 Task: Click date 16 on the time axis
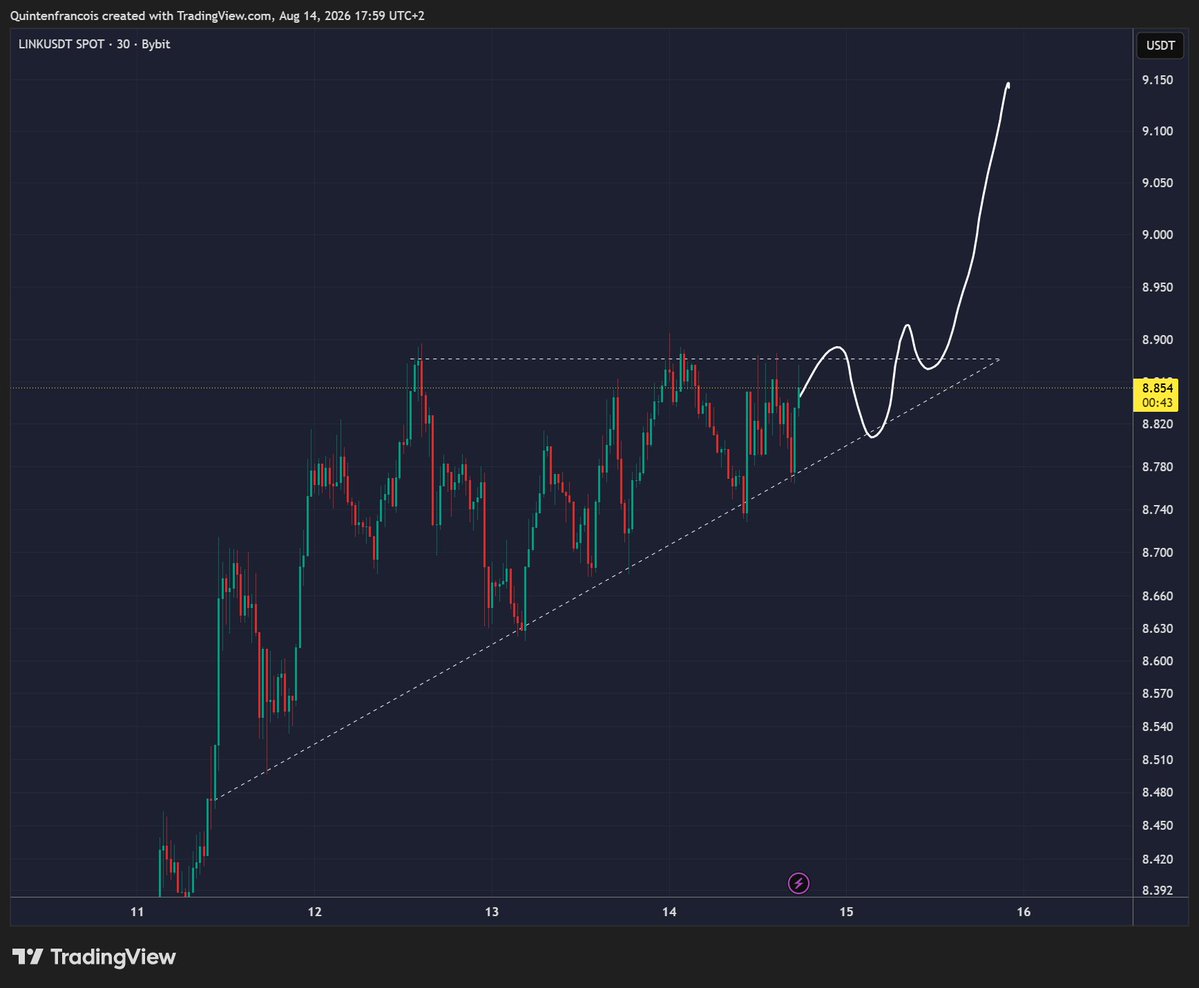[1024, 912]
